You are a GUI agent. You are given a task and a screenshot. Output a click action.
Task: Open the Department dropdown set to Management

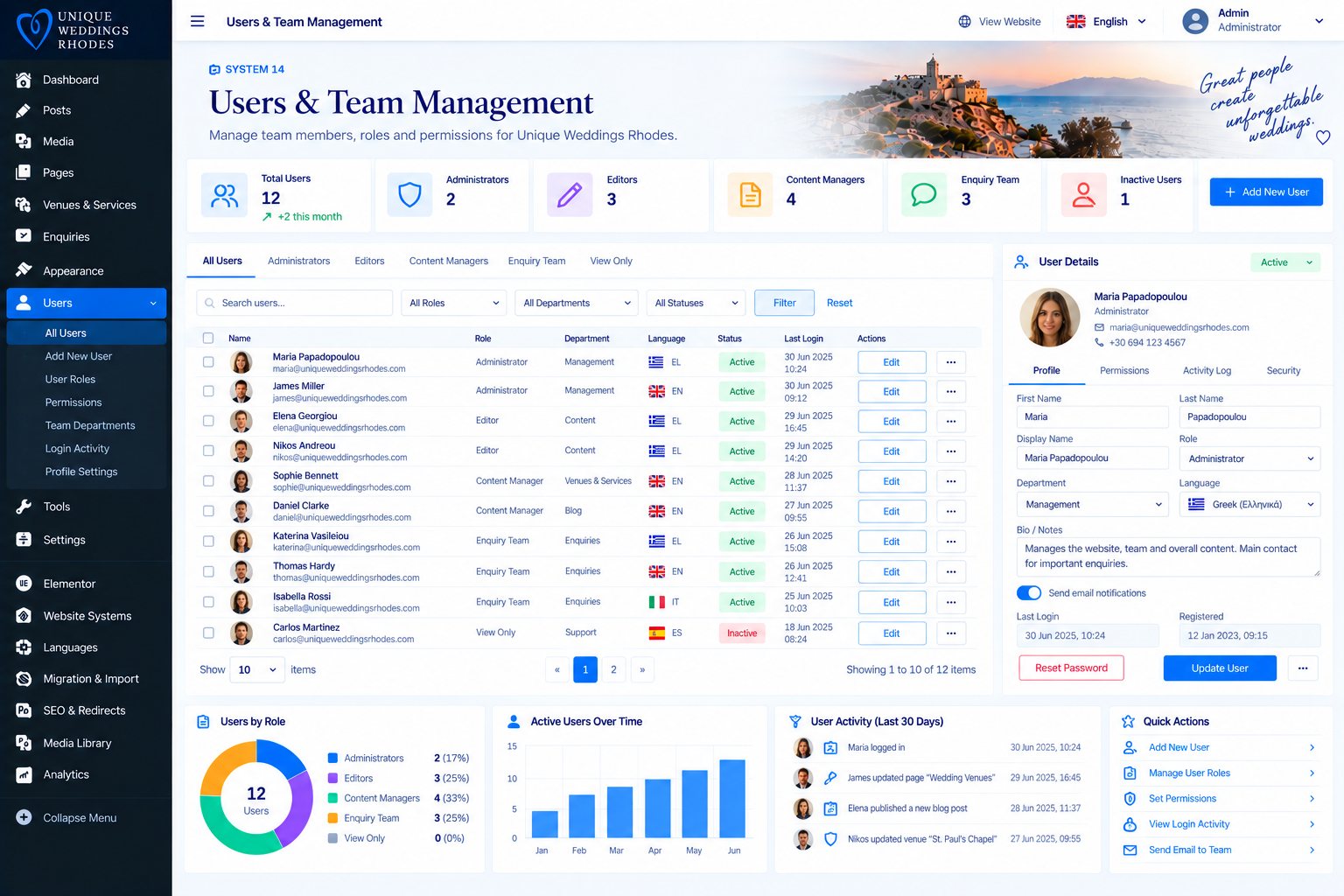(1092, 504)
